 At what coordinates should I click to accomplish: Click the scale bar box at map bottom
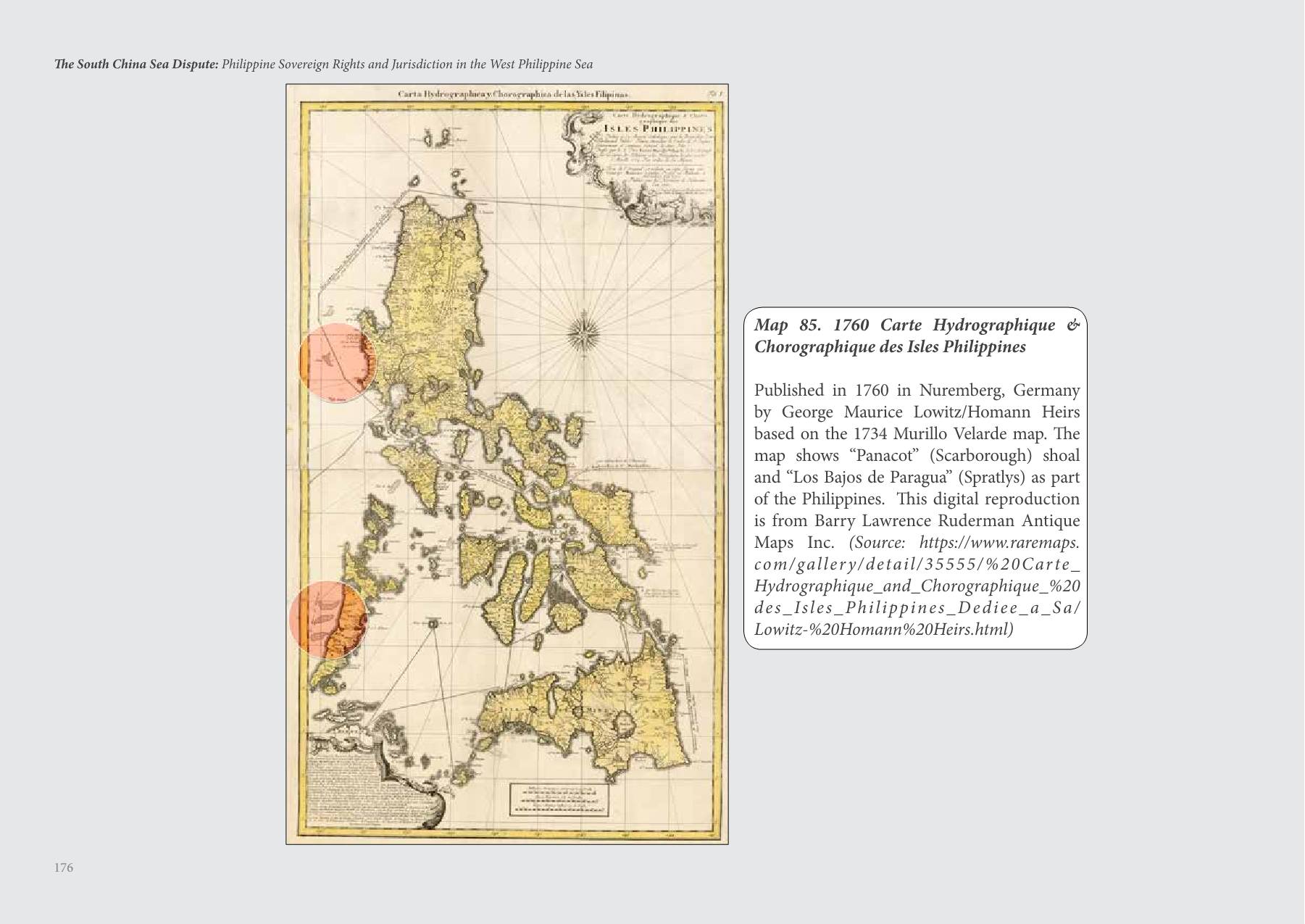pyautogui.click(x=559, y=799)
